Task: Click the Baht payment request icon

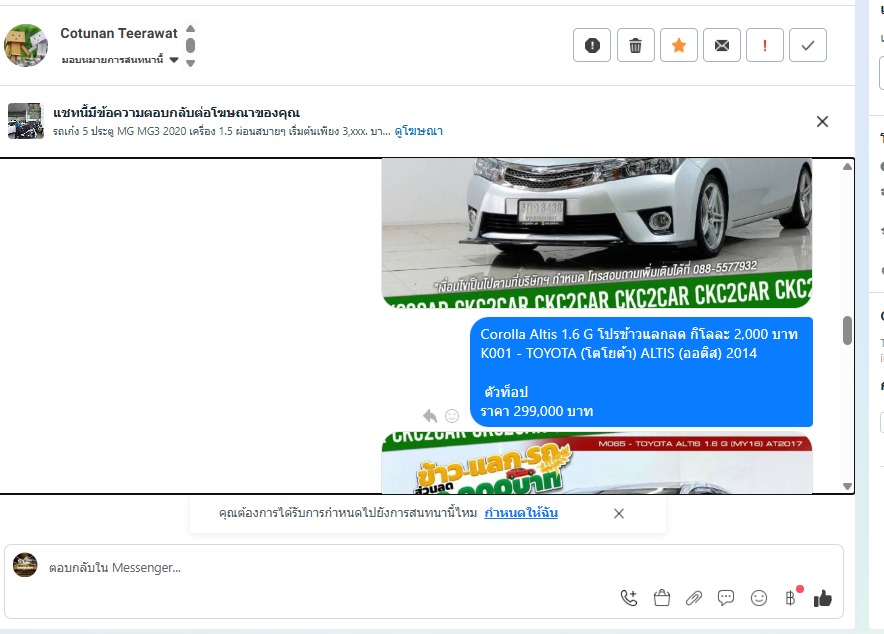Action: [790, 598]
